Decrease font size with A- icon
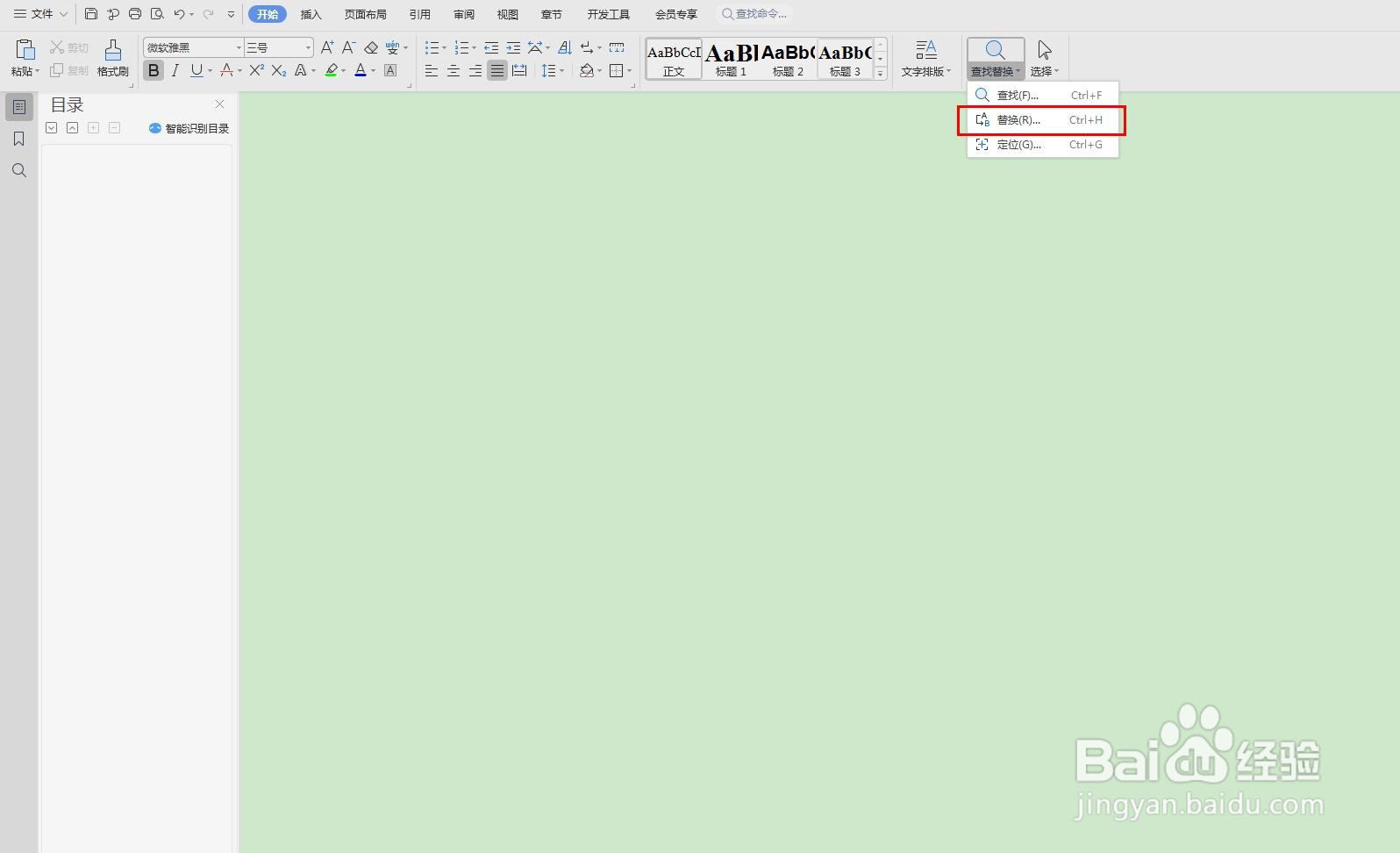1400x853 pixels. point(348,47)
